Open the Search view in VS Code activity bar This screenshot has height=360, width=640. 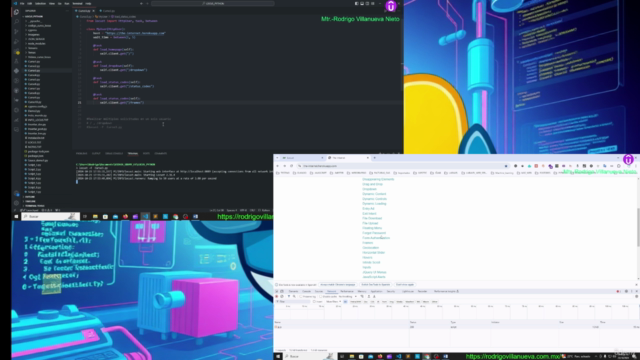(16, 22)
